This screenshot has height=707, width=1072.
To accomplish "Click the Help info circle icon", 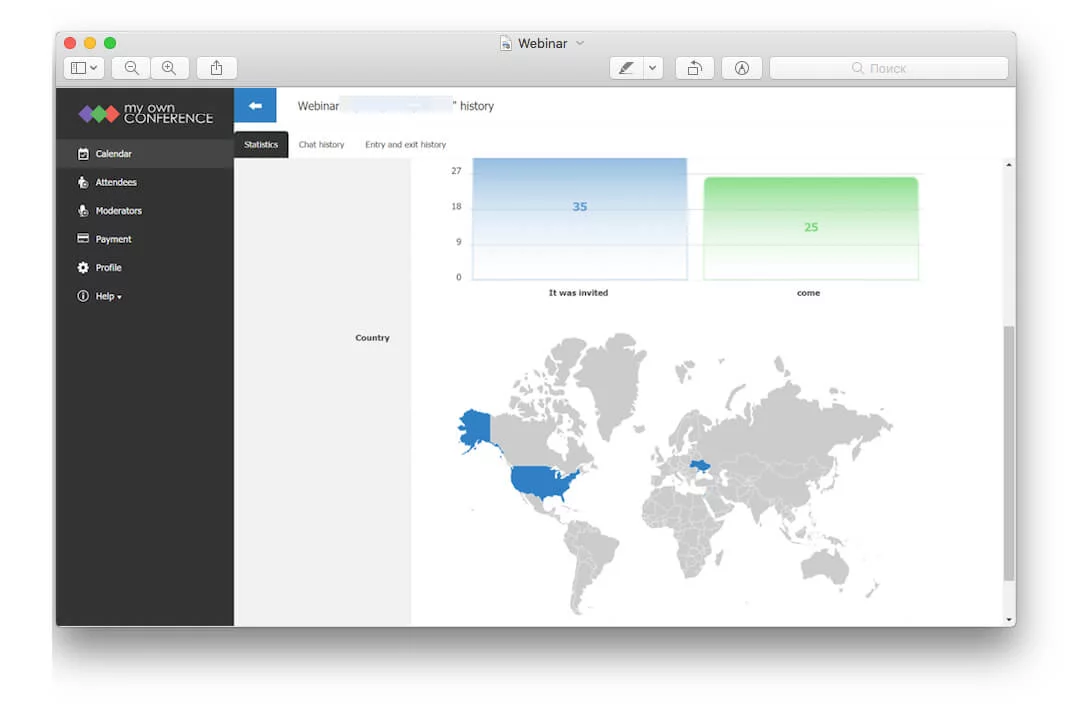I will tap(83, 296).
